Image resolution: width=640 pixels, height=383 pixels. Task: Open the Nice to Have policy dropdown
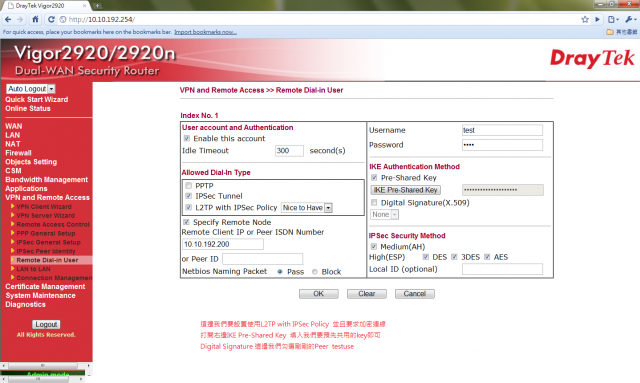pos(307,208)
